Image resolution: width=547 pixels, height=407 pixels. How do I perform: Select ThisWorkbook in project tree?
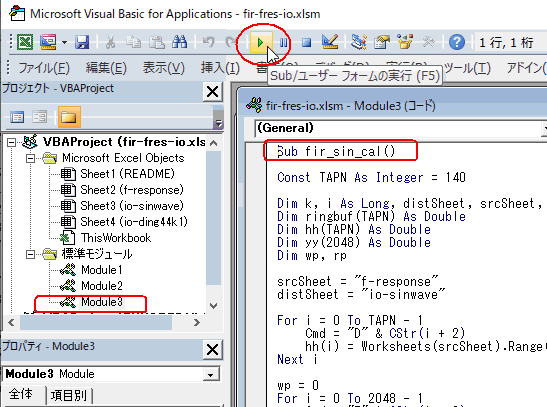pyautogui.click(x=116, y=238)
